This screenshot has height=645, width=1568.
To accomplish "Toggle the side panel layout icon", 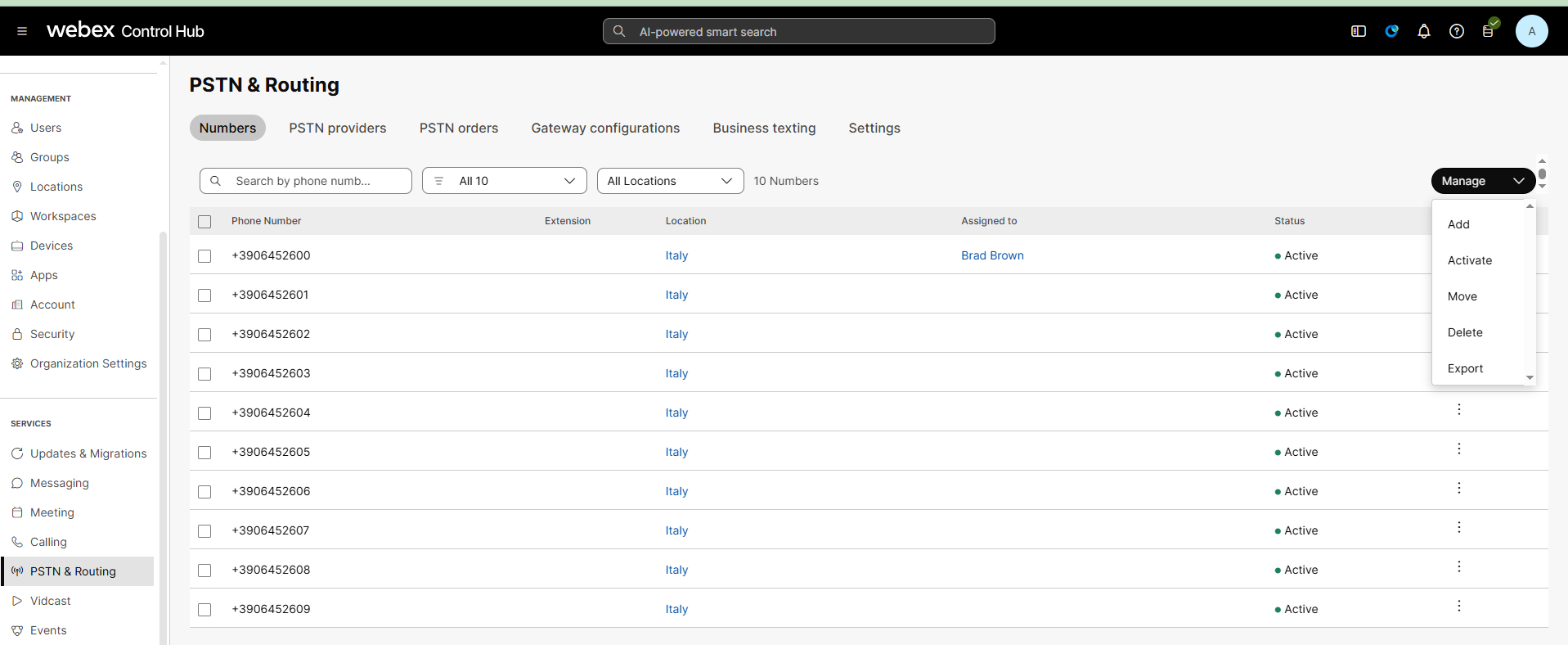I will pyautogui.click(x=1358, y=31).
